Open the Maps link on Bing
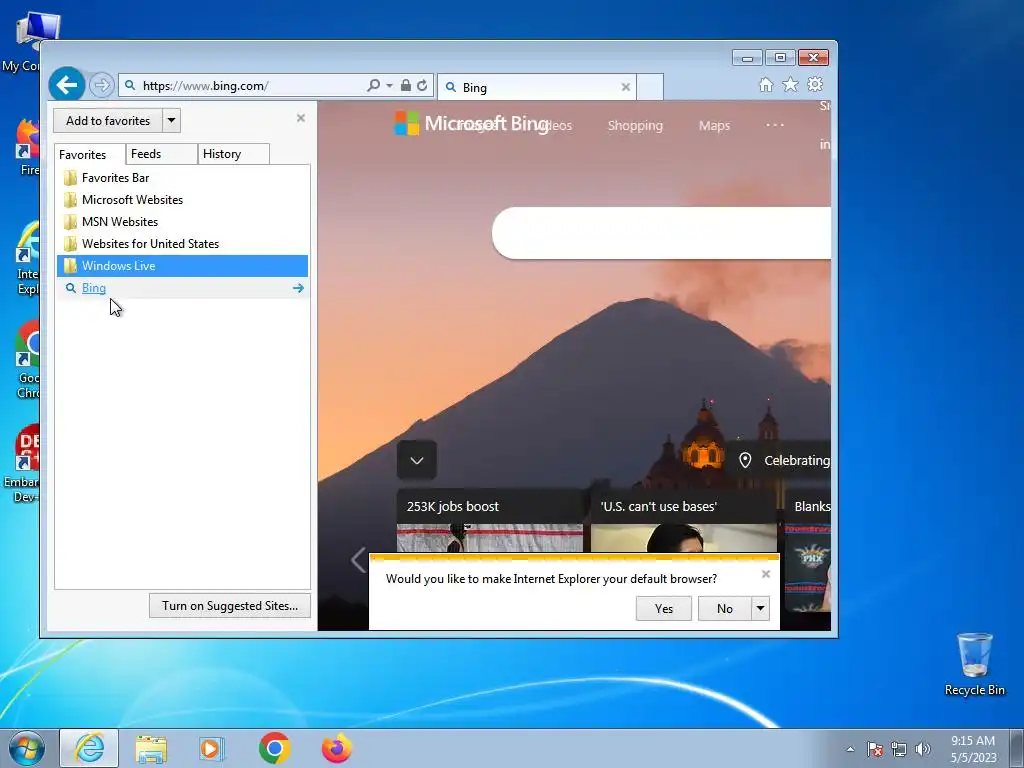The height and width of the screenshot is (768, 1024). click(714, 125)
